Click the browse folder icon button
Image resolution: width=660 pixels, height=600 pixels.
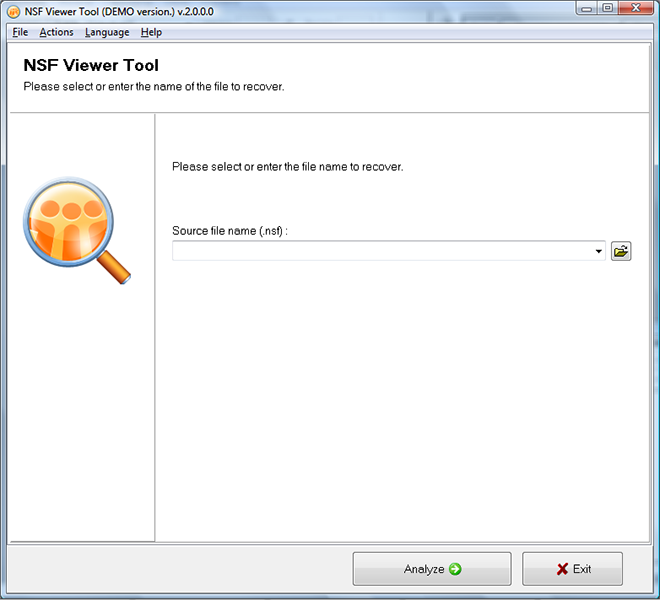click(x=621, y=251)
